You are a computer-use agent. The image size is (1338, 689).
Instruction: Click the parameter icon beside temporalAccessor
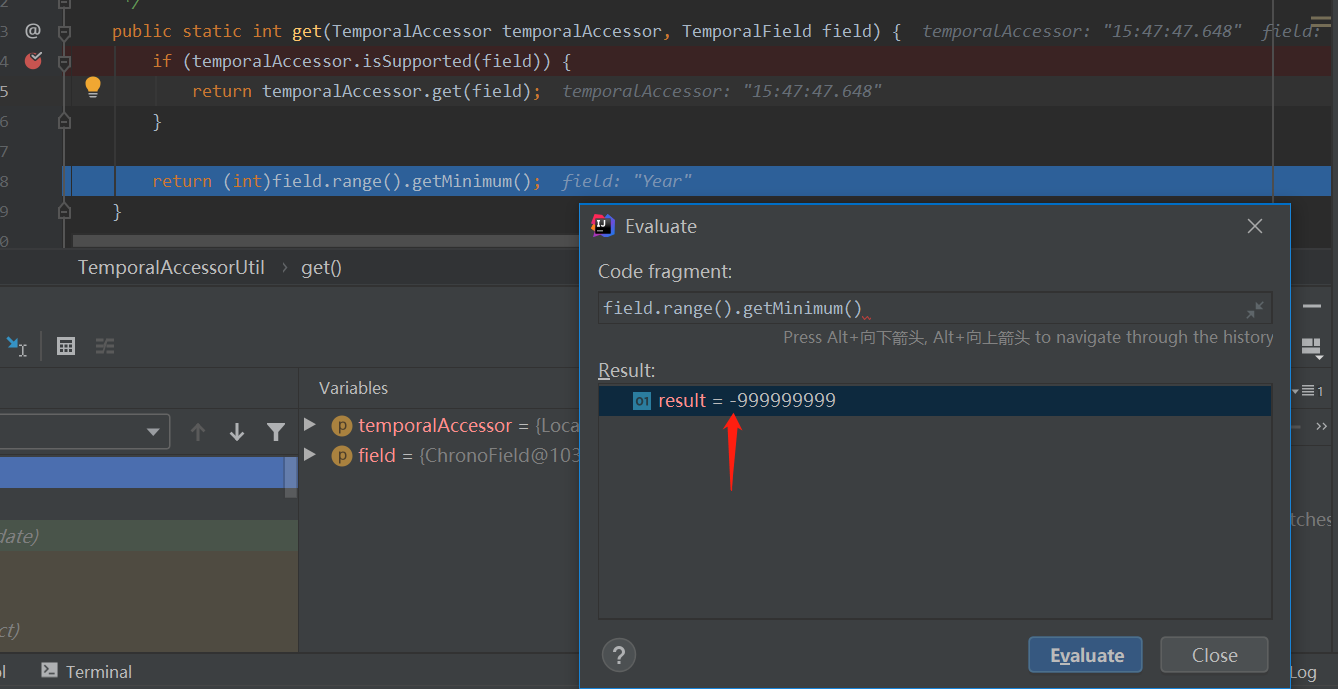point(341,426)
